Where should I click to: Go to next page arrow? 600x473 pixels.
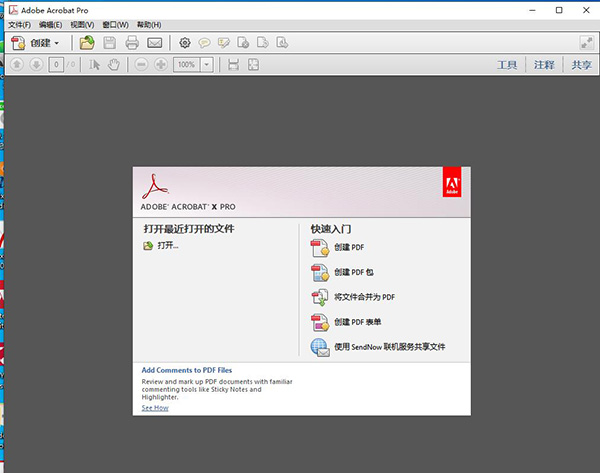(36, 65)
